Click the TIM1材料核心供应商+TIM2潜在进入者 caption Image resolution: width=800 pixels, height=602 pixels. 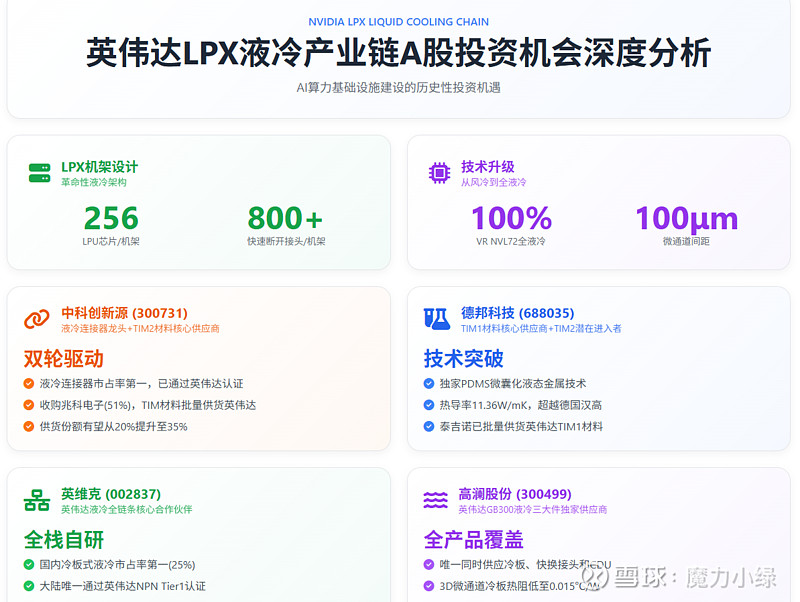tap(541, 329)
